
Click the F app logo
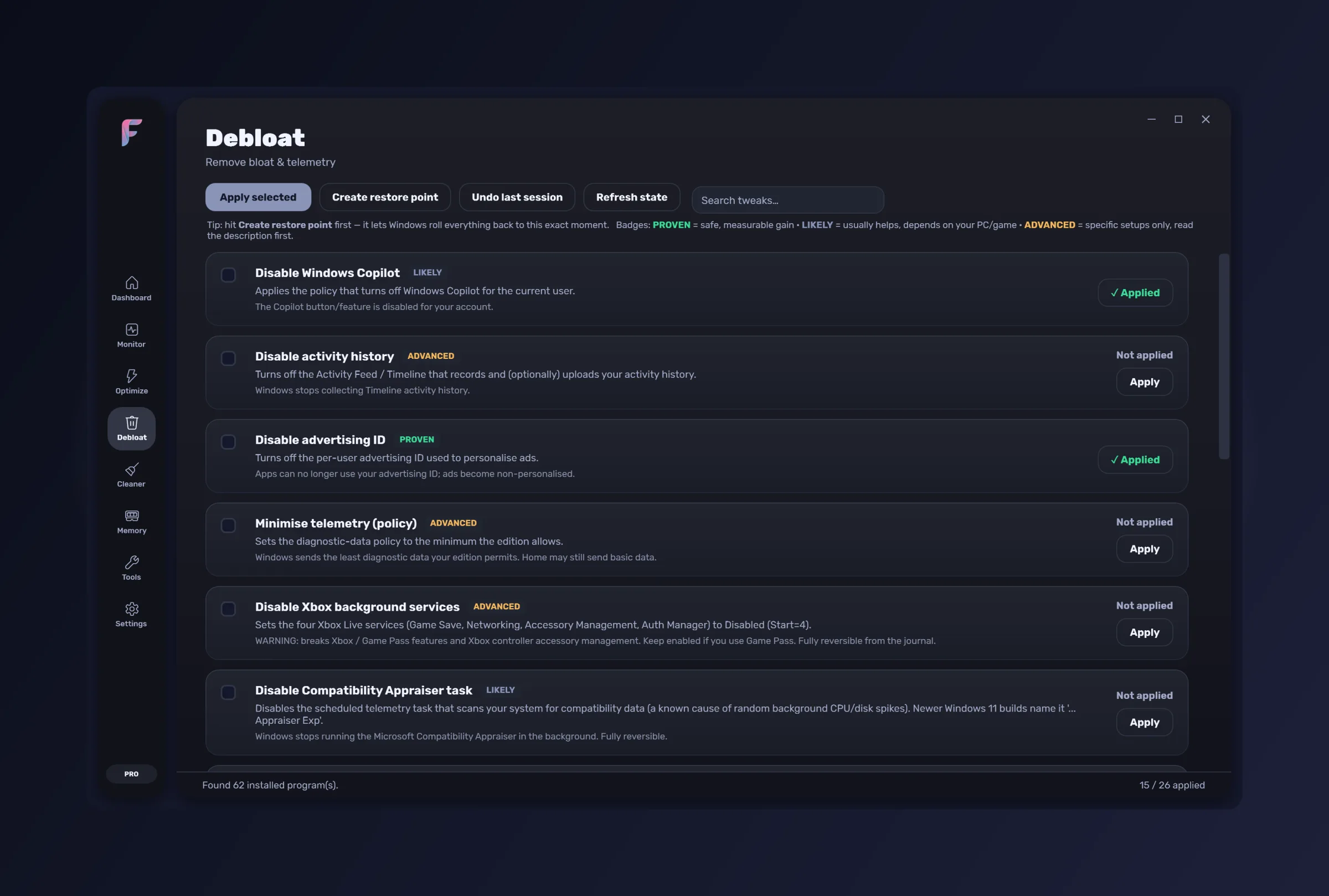pos(131,132)
